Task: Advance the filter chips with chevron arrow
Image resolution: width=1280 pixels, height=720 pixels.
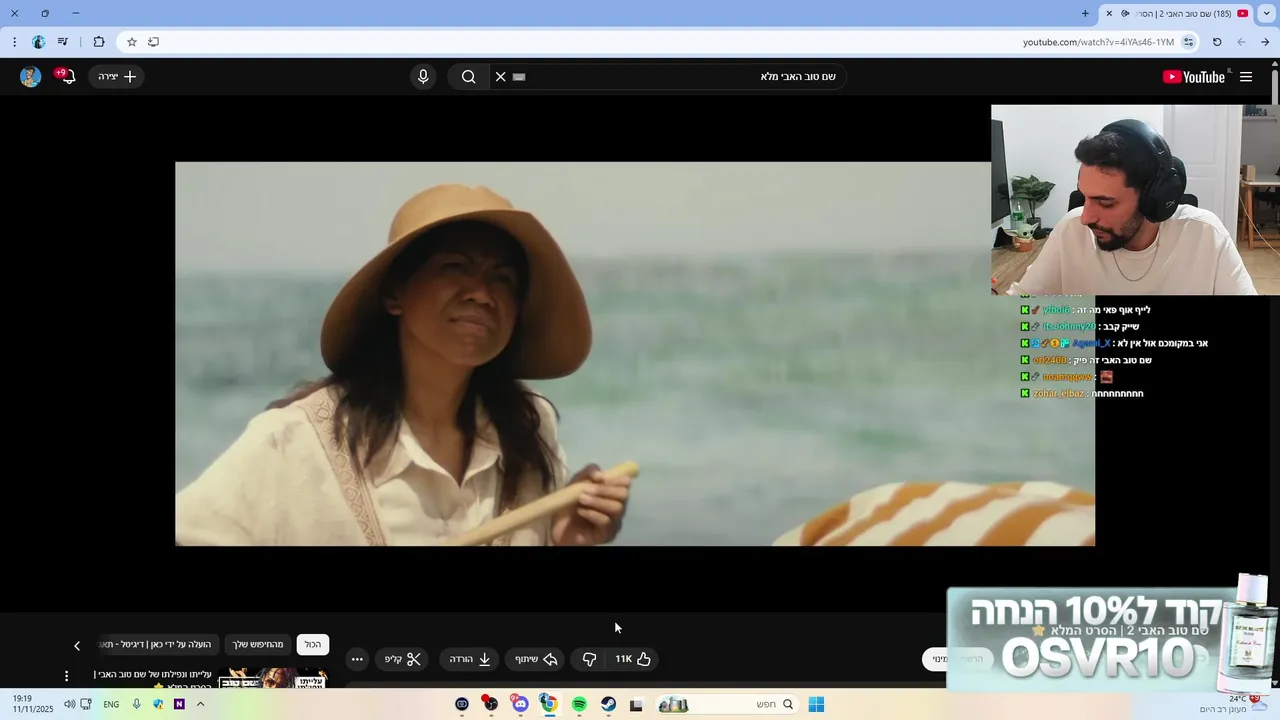Action: [x=77, y=646]
